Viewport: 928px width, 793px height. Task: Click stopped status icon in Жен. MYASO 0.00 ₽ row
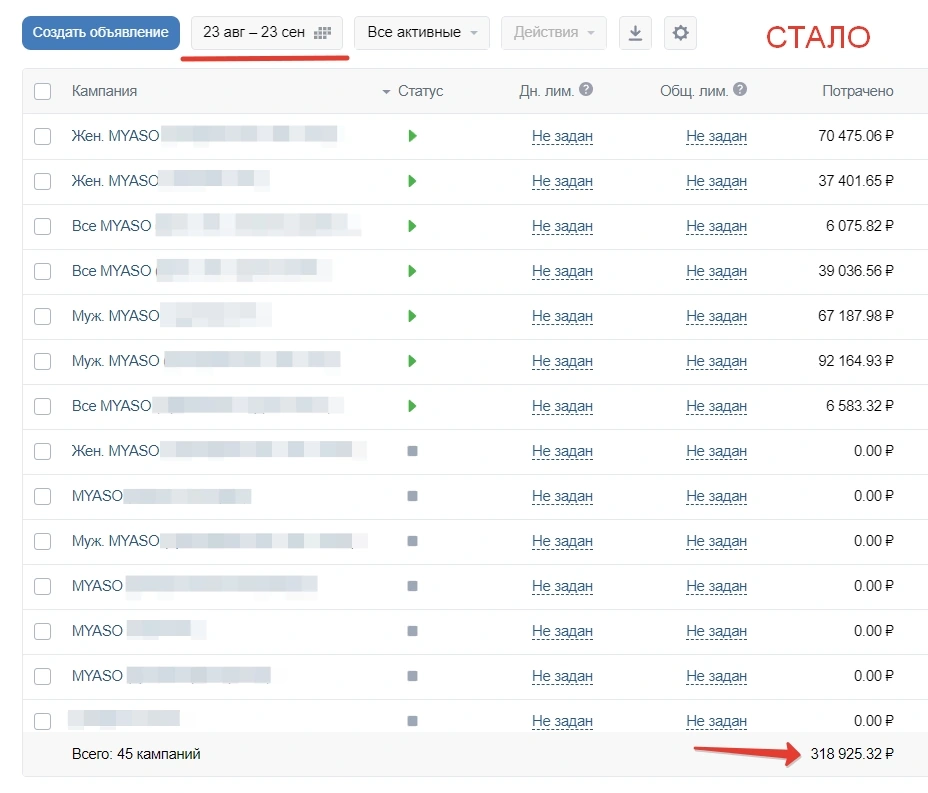click(413, 451)
